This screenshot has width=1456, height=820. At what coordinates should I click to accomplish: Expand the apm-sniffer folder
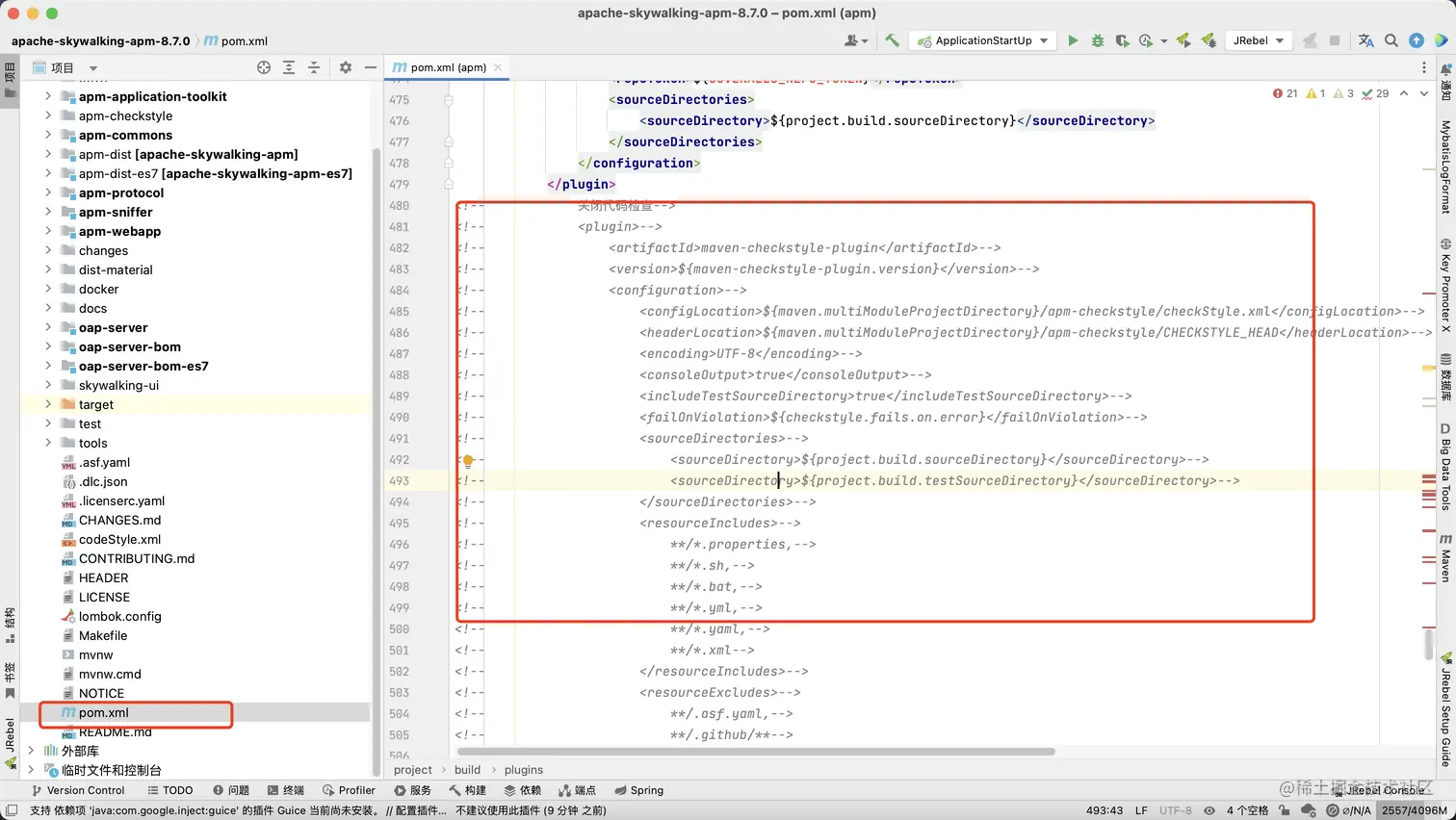tap(48, 212)
